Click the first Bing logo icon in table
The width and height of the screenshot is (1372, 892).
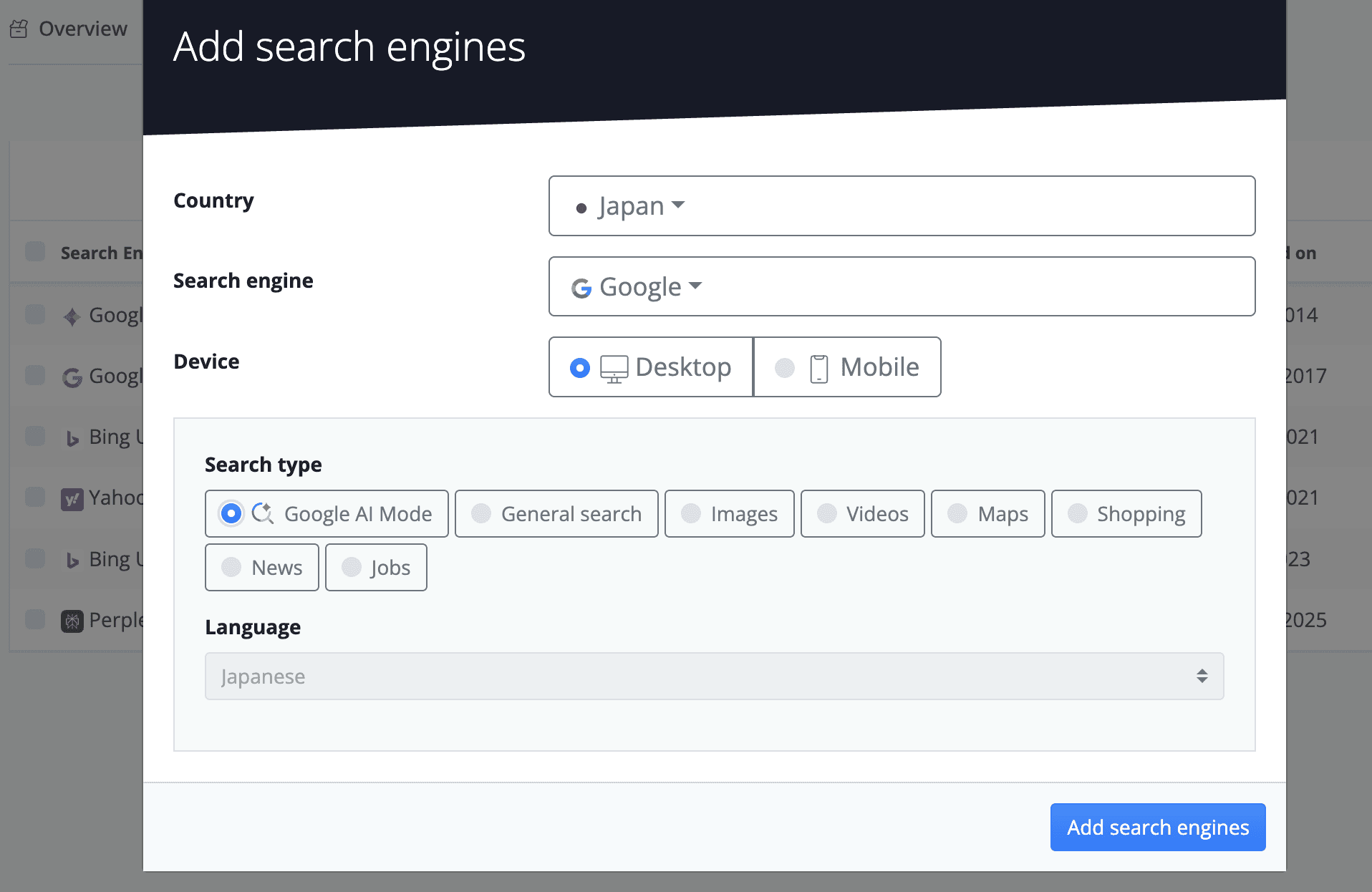point(72,438)
